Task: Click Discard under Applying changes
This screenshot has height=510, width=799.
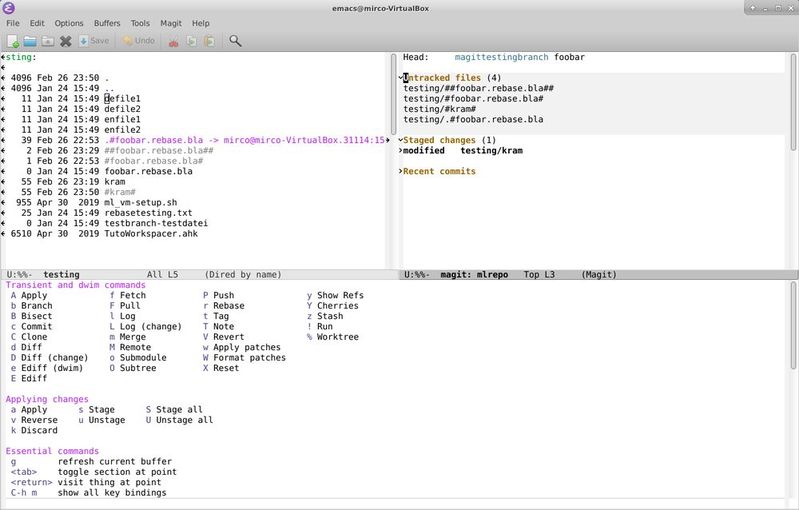Action: pyautogui.click(x=34, y=431)
